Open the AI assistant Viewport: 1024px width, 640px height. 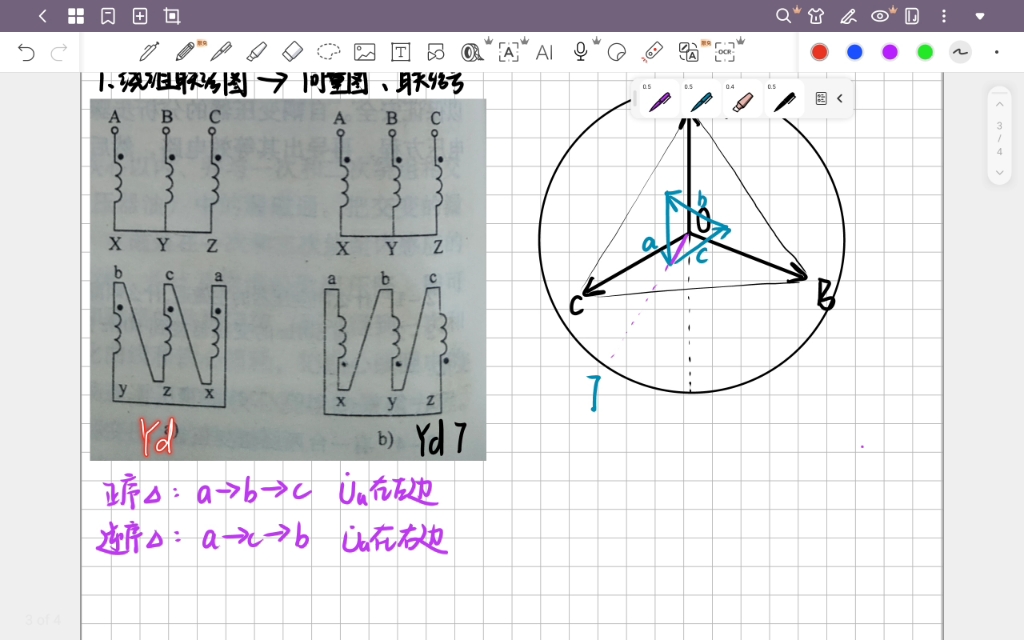[544, 52]
